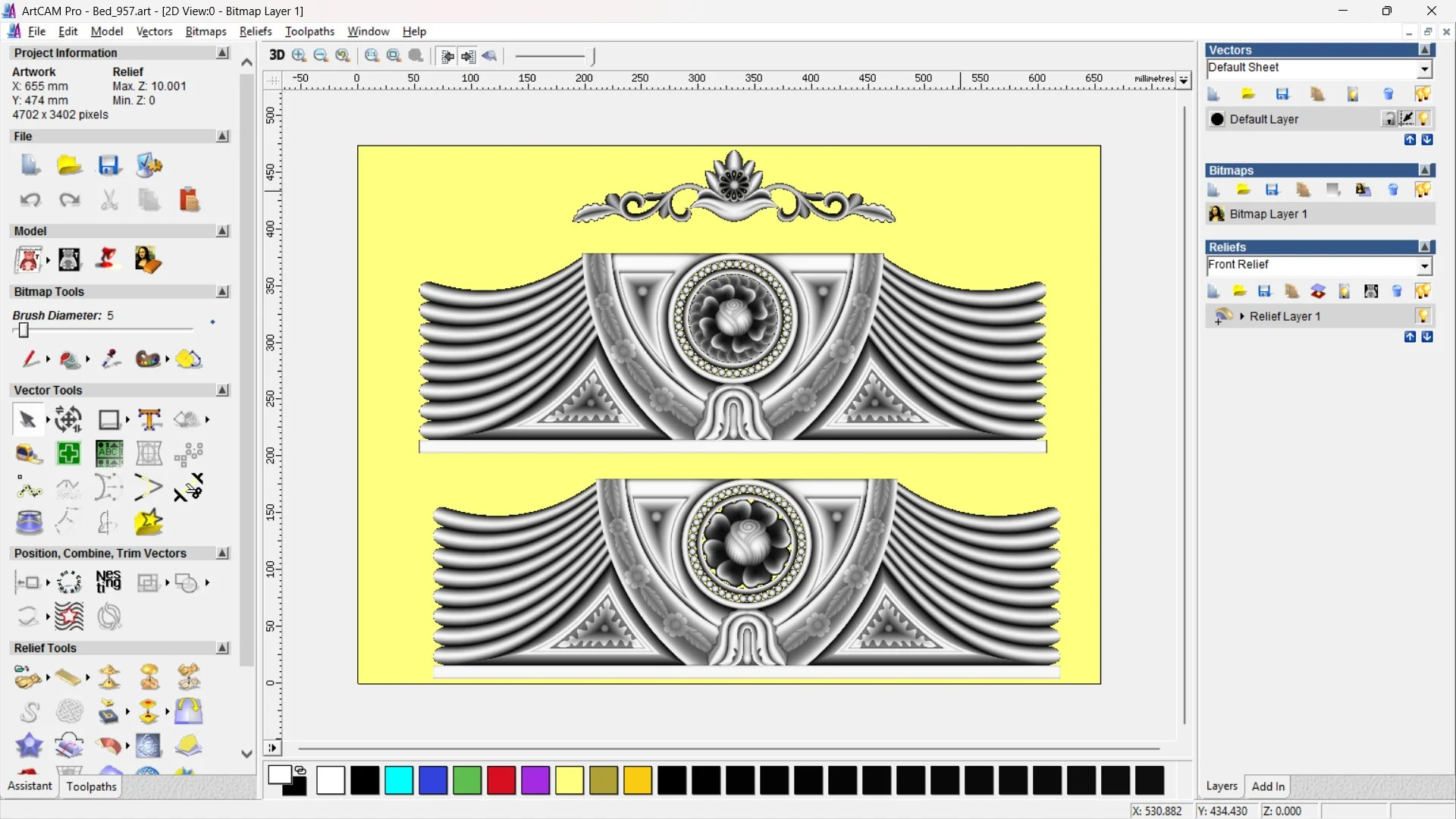The image size is (1456, 819).
Task: Click the Save file icon
Action: [108, 165]
